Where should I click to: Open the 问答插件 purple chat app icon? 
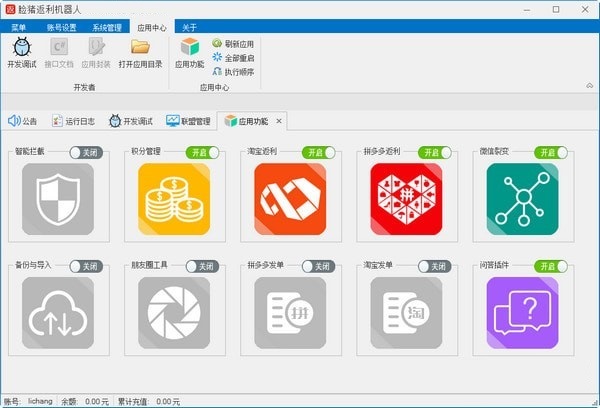(522, 313)
